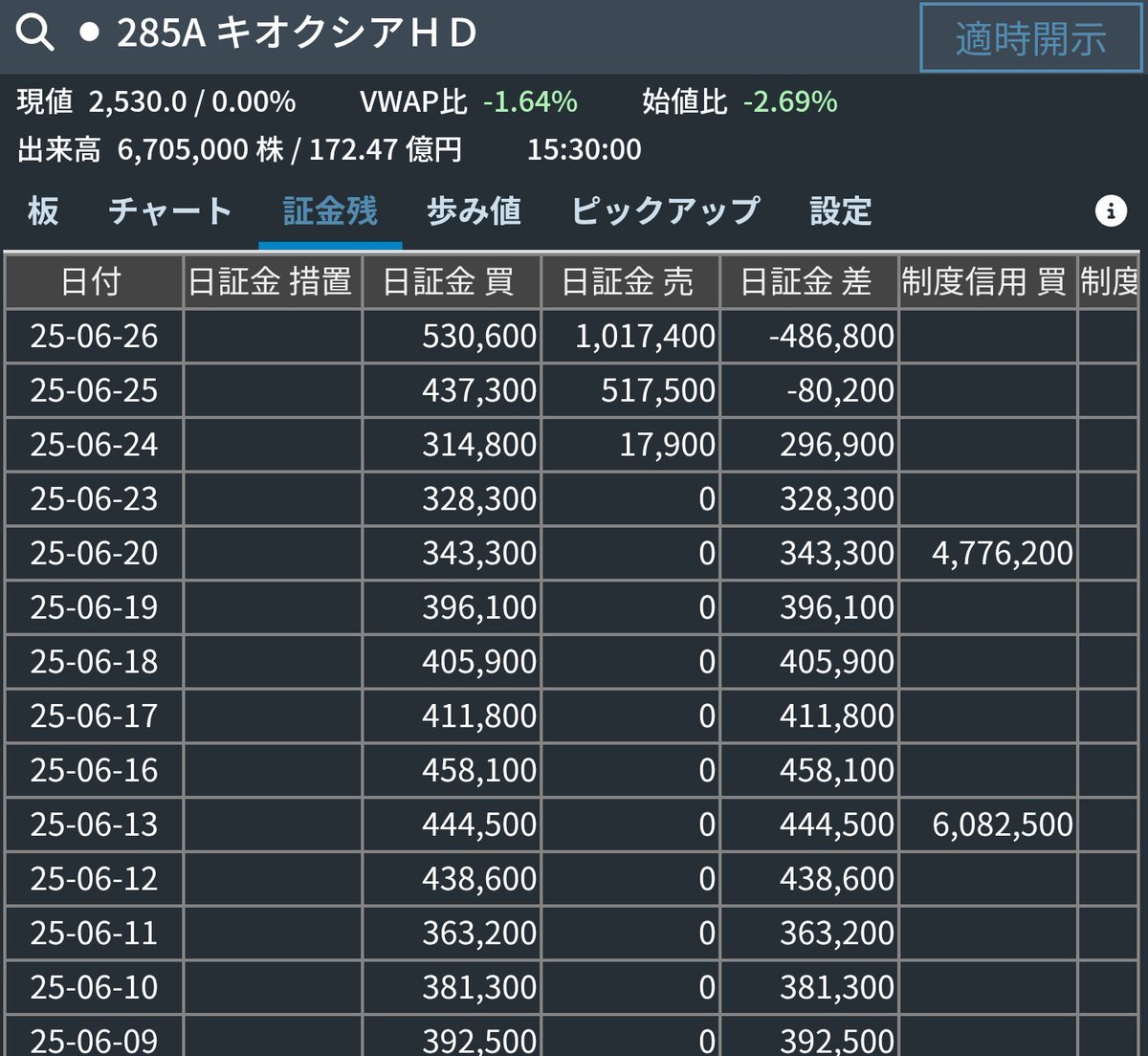Image resolution: width=1148 pixels, height=1056 pixels.
Task: Select the buy balance value 530,600
Action: [479, 336]
